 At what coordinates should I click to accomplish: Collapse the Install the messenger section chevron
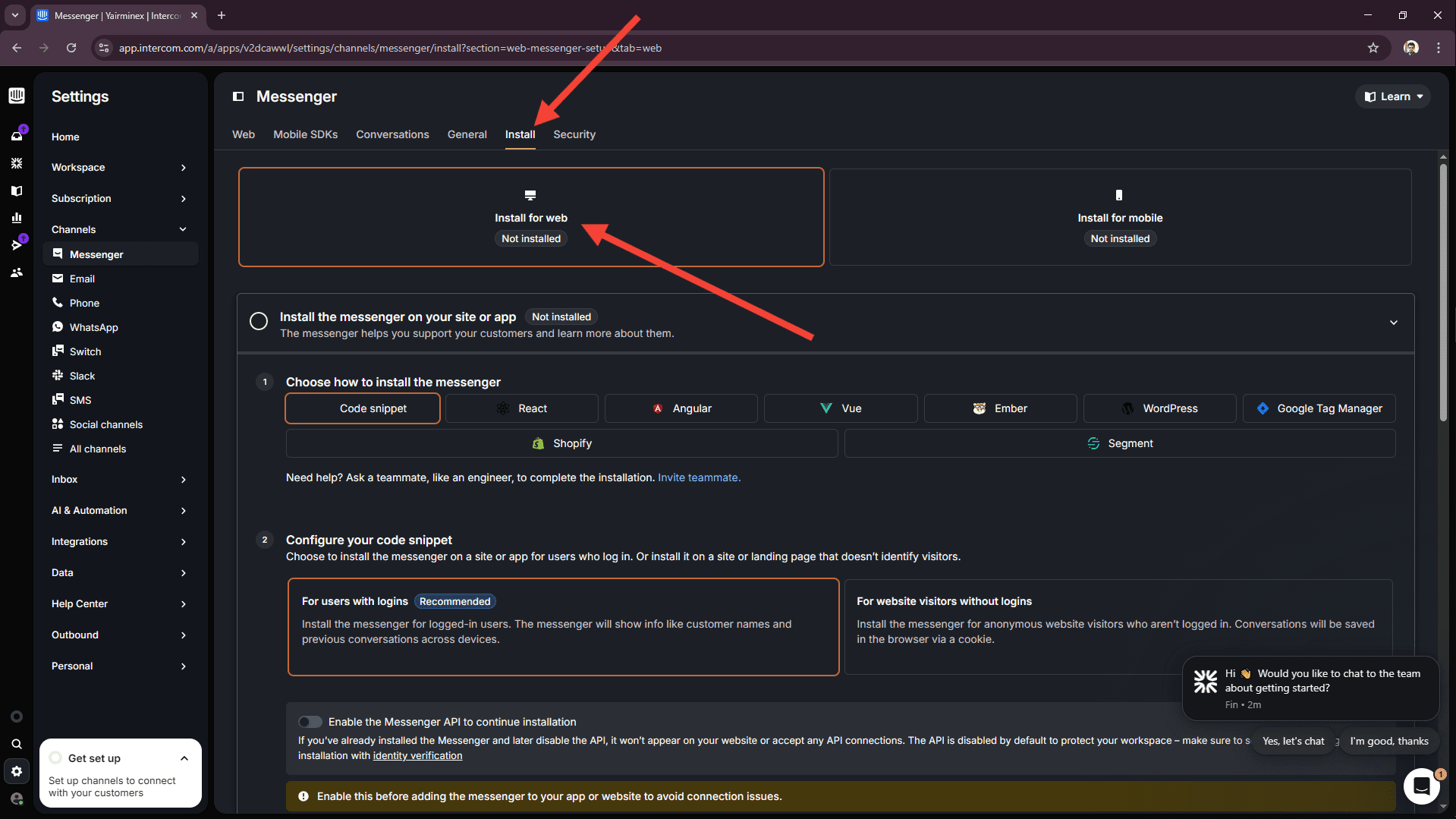point(1394,323)
